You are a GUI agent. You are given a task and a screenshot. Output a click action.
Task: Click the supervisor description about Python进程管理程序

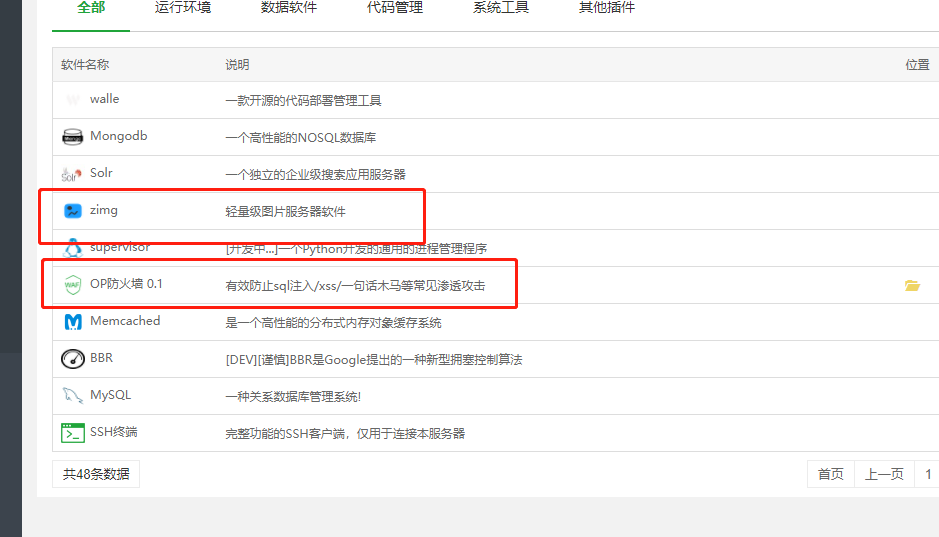(356, 249)
